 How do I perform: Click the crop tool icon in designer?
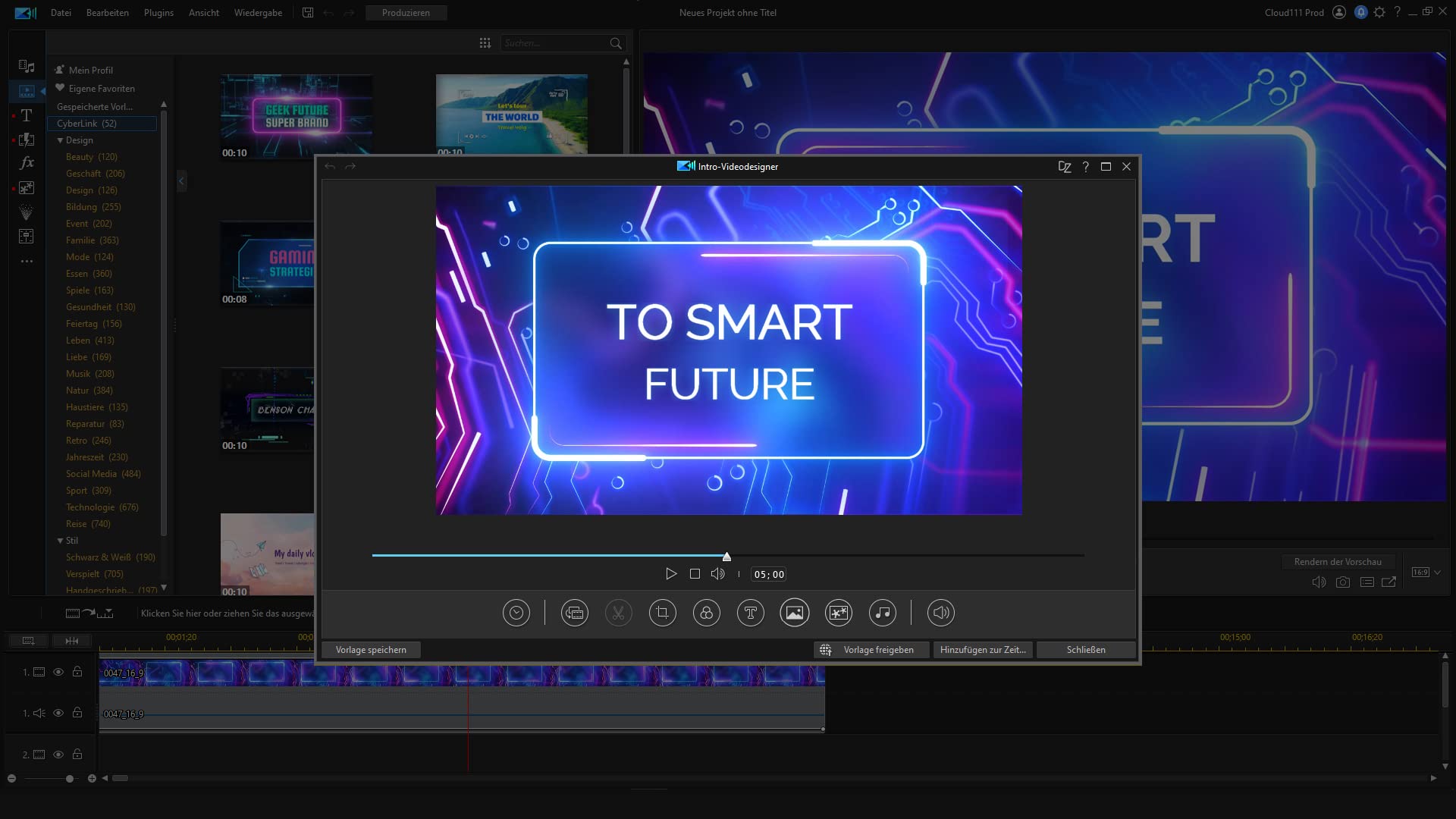coord(663,613)
